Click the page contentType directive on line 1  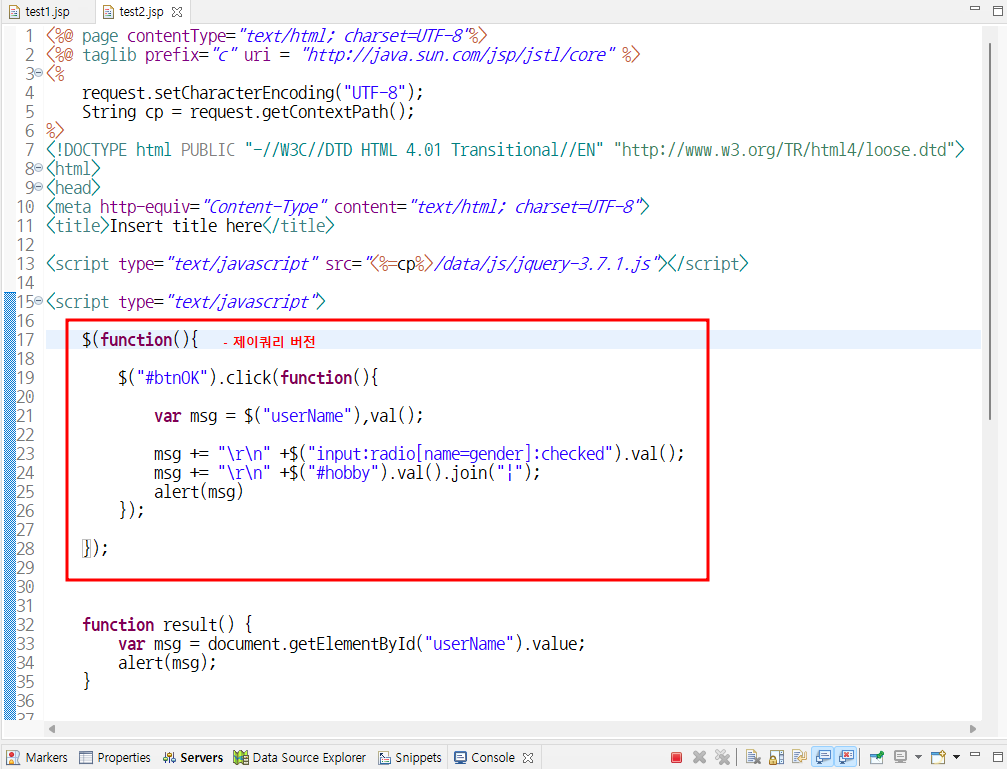[267, 35]
